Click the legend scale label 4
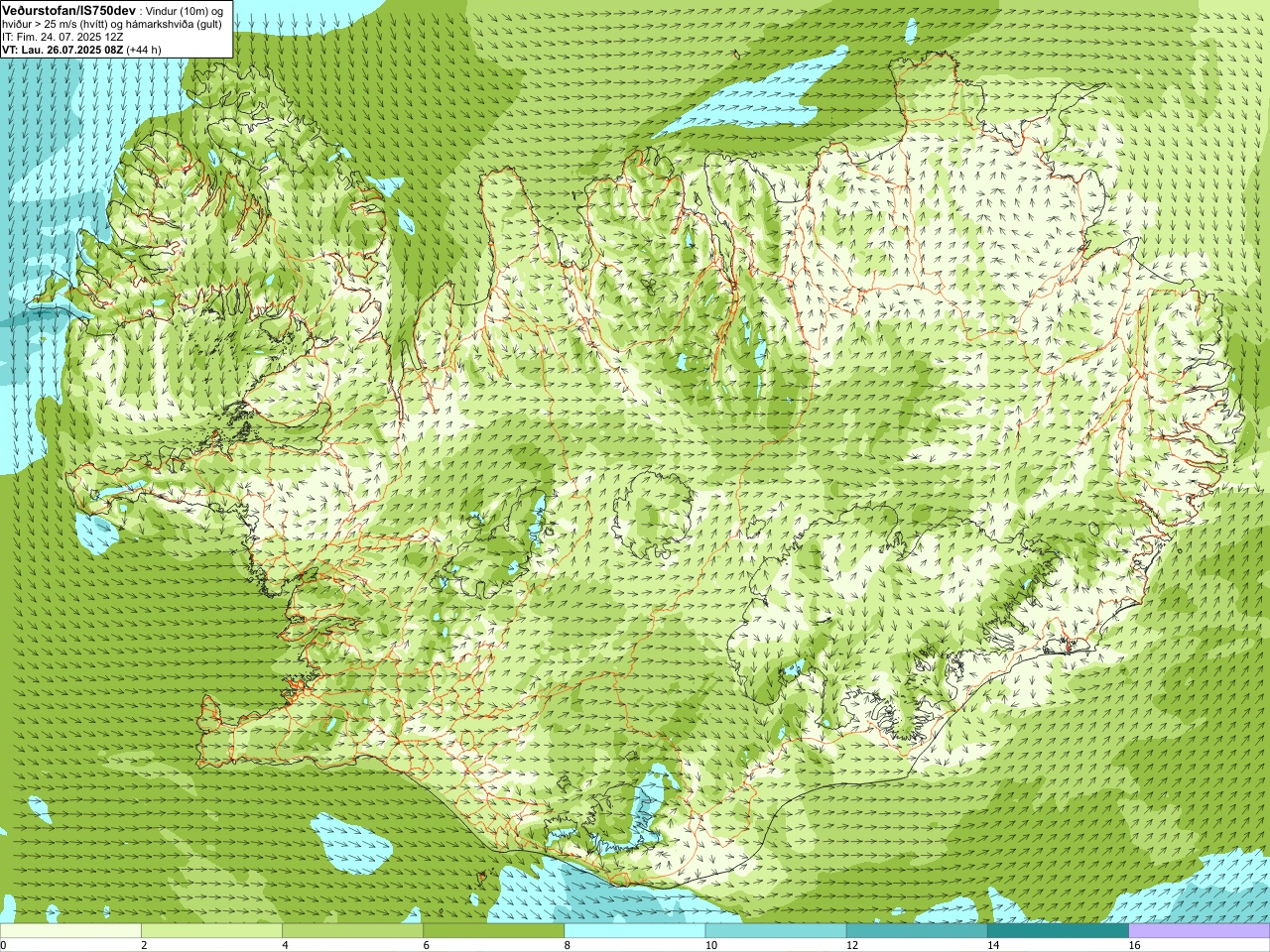The width and height of the screenshot is (1270, 952). tap(285, 945)
